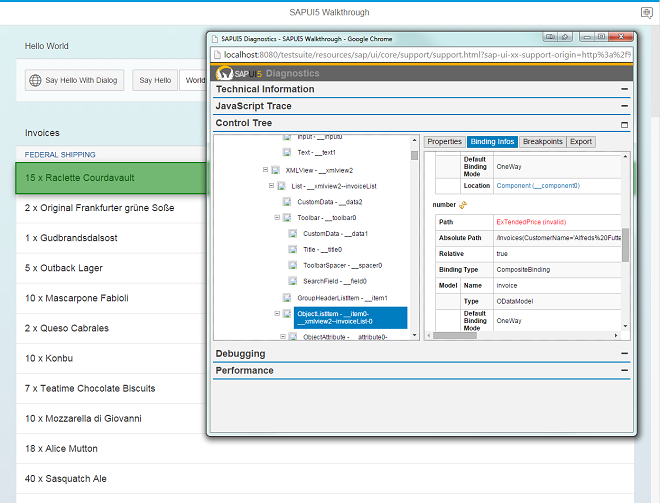
Task: Click the icon in the top-right page header
Action: (646, 12)
